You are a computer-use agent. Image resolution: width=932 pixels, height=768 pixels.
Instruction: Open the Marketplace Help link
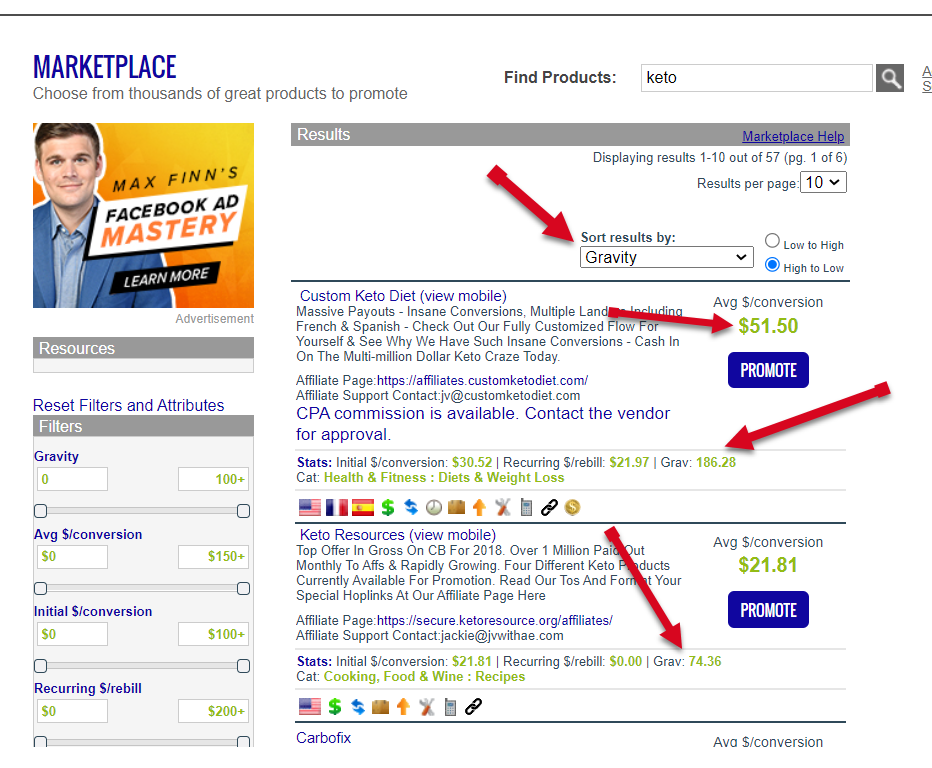point(793,136)
